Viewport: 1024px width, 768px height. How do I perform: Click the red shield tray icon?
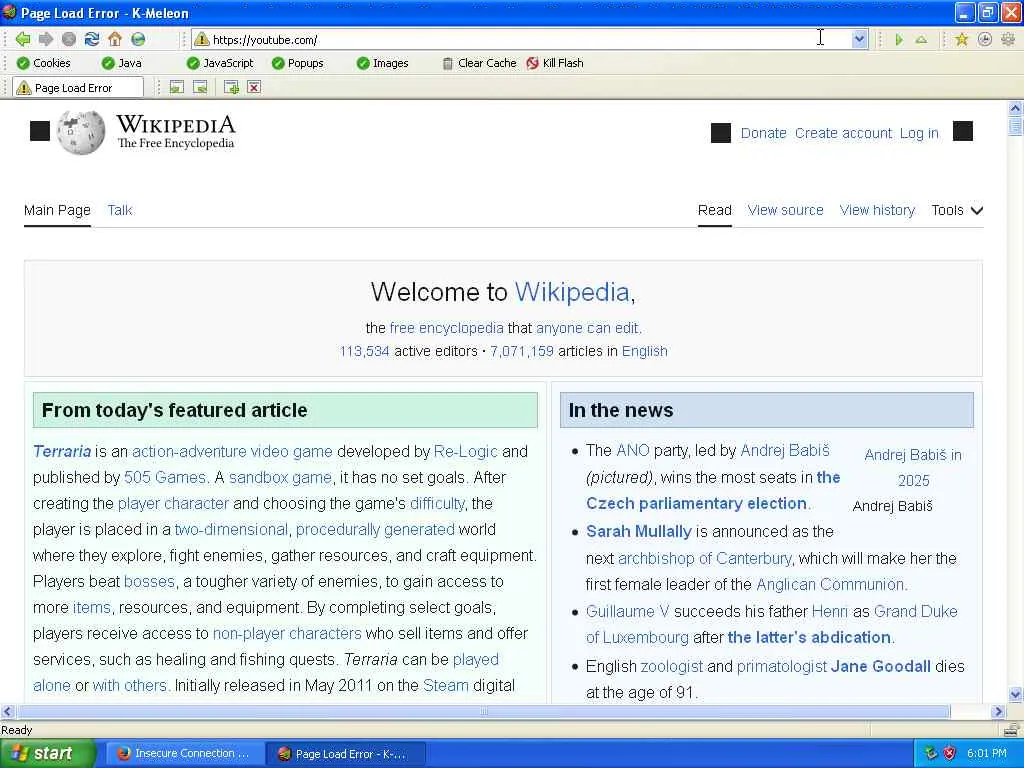[950, 754]
